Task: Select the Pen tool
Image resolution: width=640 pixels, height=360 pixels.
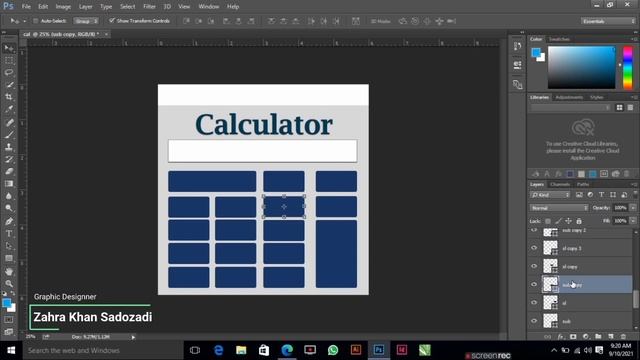Action: [9, 221]
